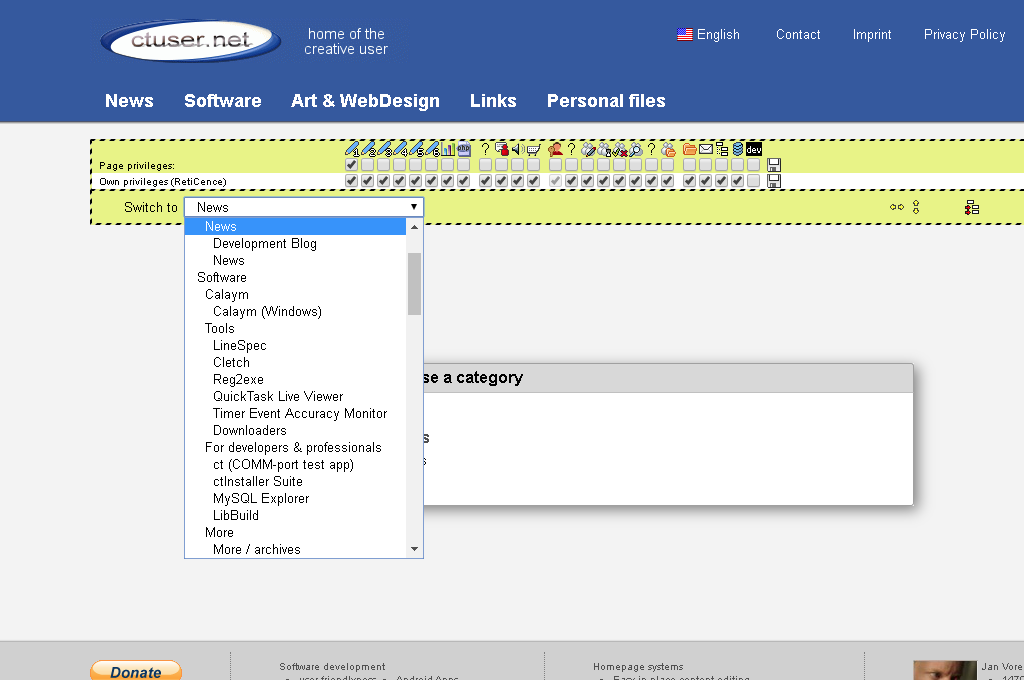Click the envelope mail icon
This screenshot has height=680, width=1024.
click(706, 149)
